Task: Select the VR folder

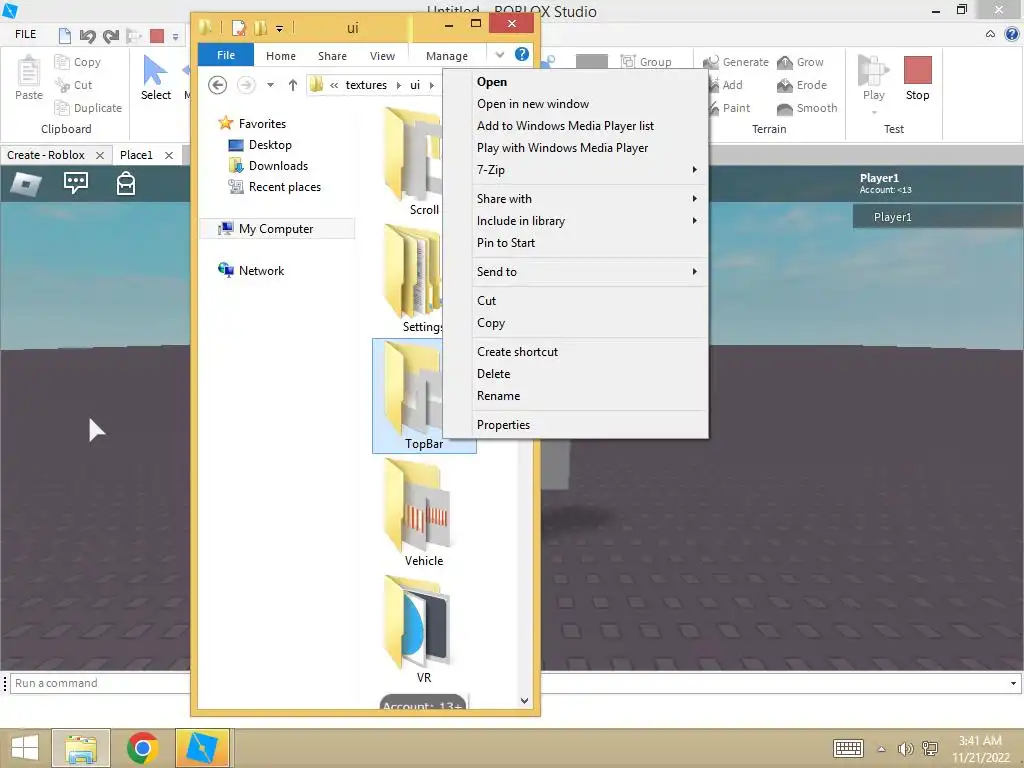Action: [x=424, y=630]
